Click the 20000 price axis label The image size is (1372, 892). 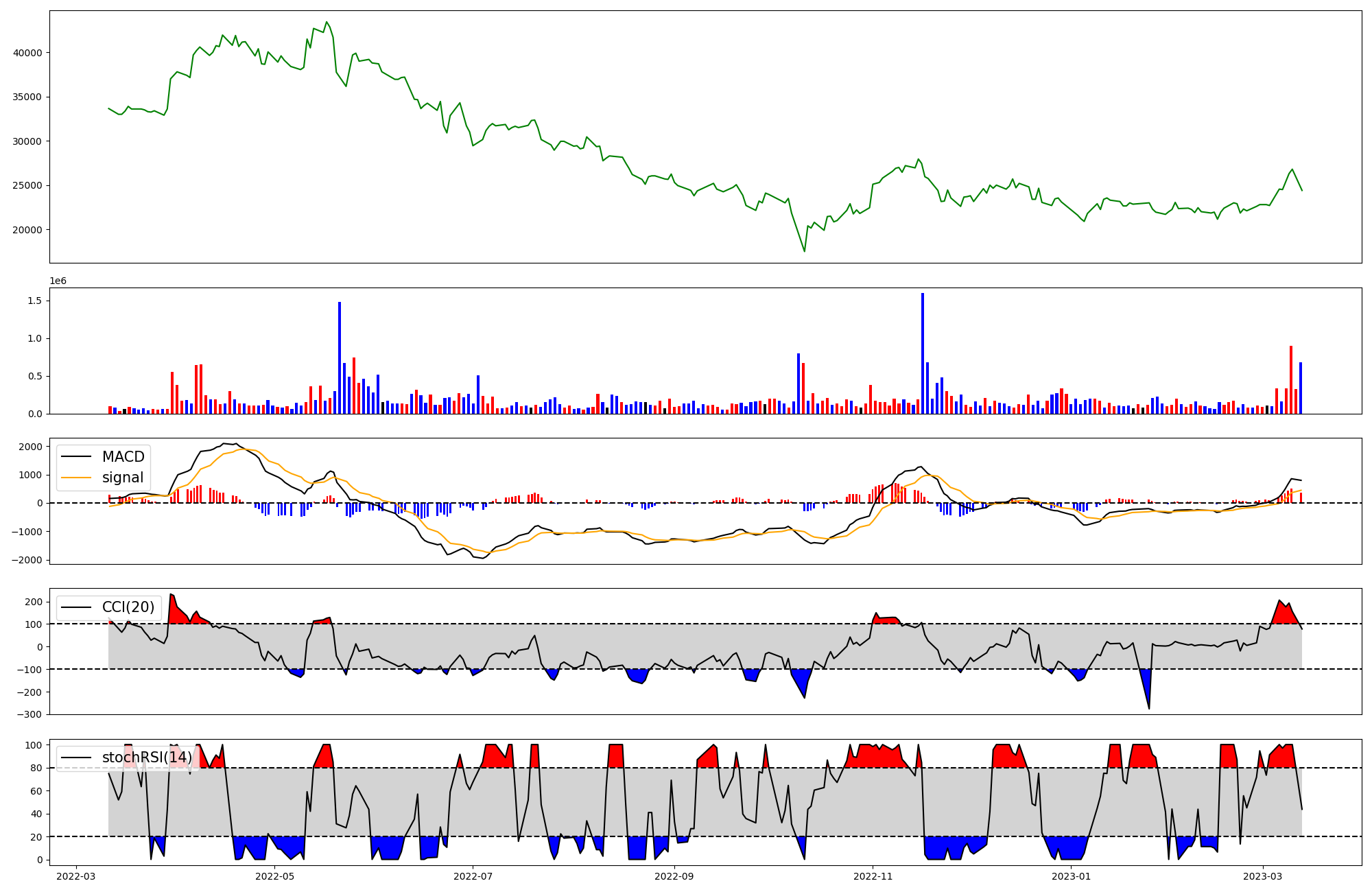click(x=28, y=230)
